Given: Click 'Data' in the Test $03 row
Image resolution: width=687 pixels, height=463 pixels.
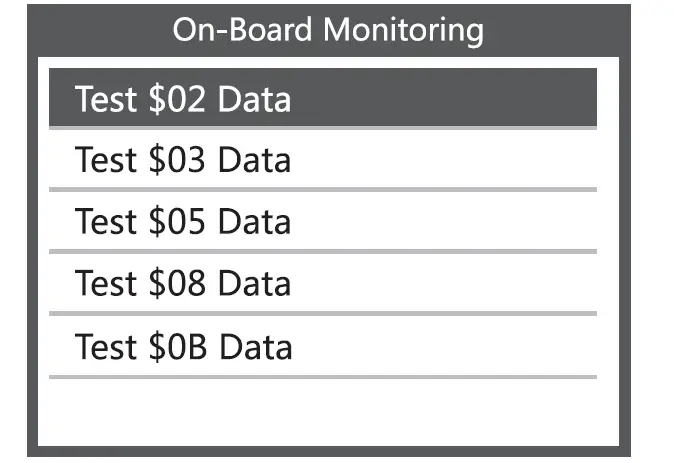Looking at the screenshot, I should pos(254,160).
